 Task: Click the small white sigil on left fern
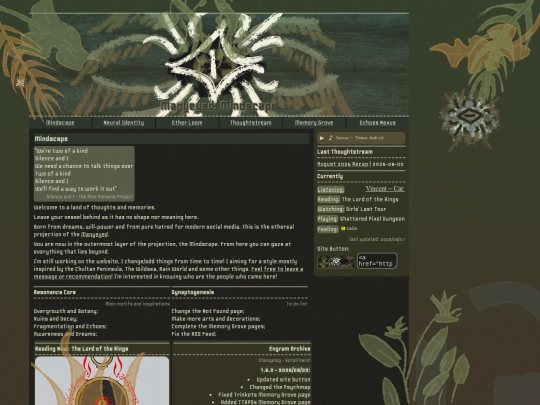(20, 82)
